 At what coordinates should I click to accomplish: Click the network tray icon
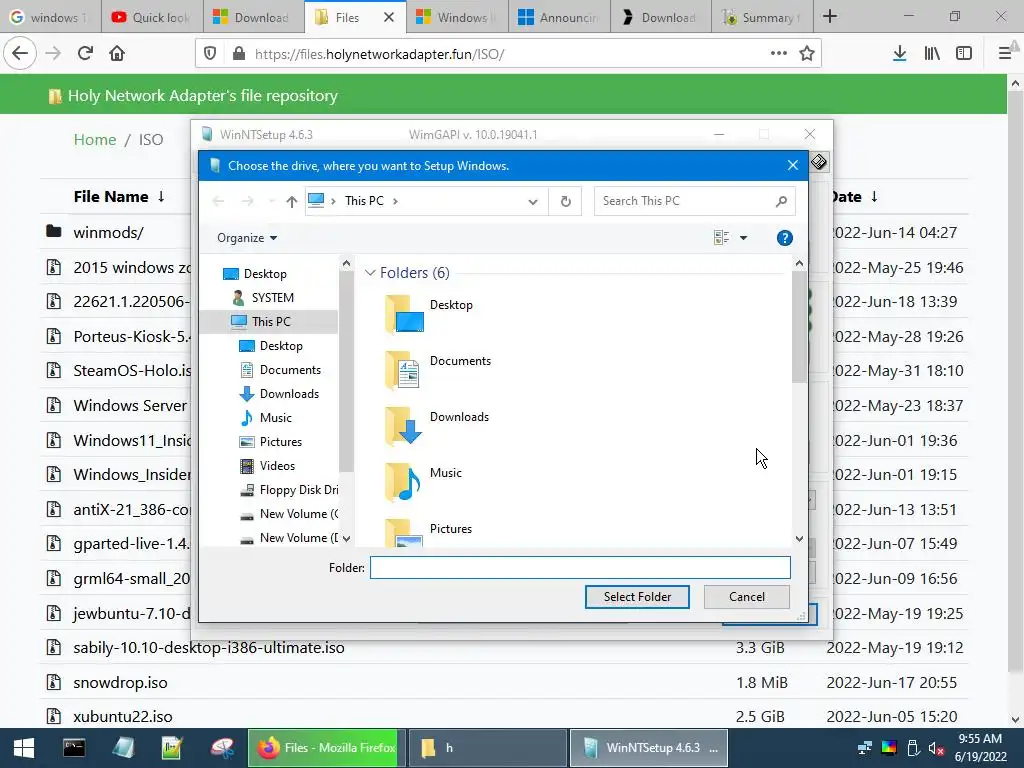click(865, 748)
